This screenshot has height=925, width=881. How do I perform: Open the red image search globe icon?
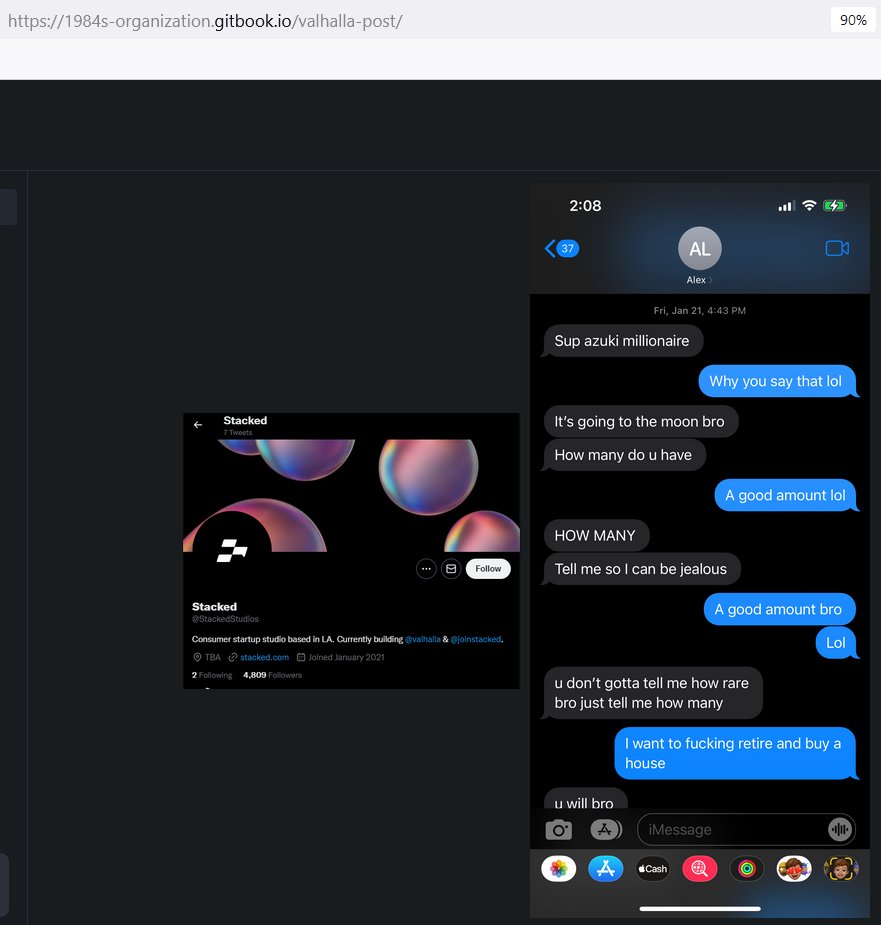[699, 868]
